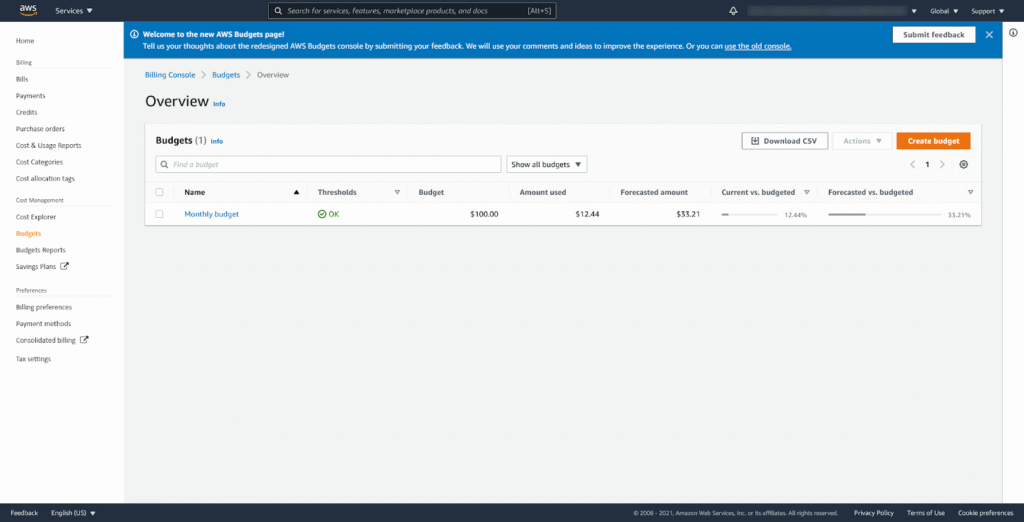
Task: Open Credits in the sidebar
Action: [x=27, y=112]
